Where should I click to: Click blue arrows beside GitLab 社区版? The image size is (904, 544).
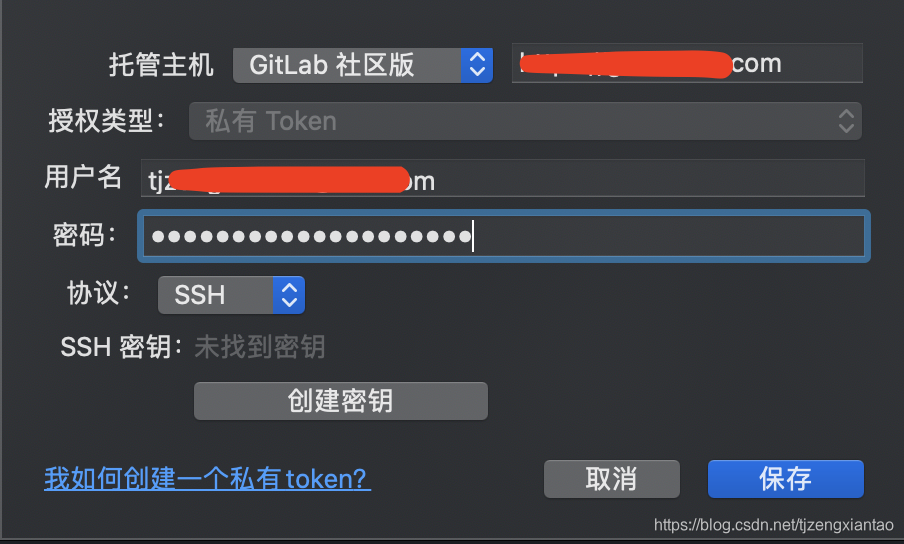(x=477, y=65)
